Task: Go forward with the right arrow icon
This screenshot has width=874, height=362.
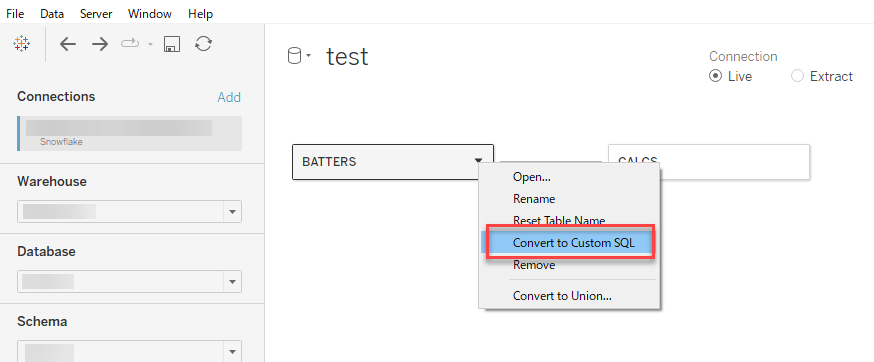Action: 100,44
